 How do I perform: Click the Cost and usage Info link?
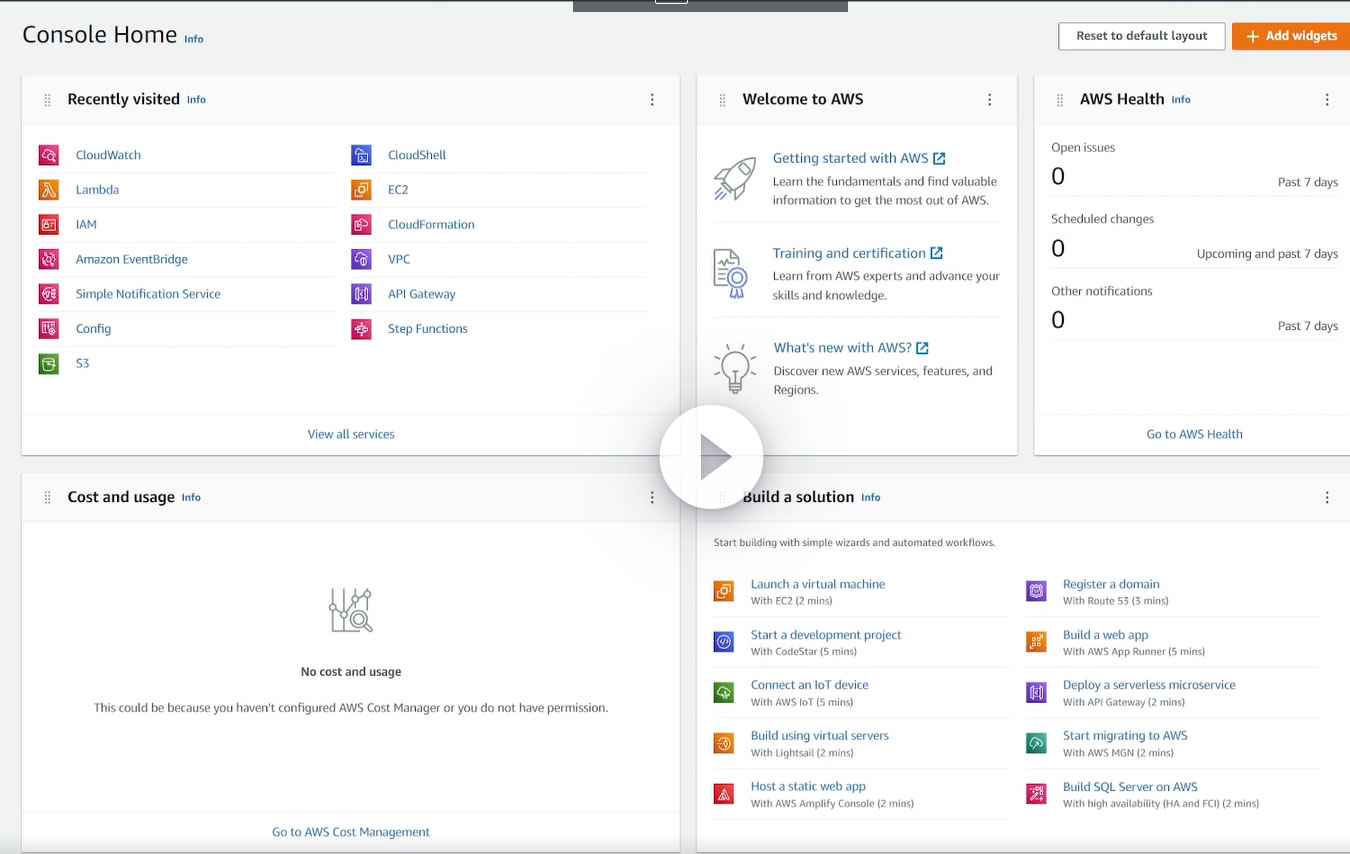[191, 498]
